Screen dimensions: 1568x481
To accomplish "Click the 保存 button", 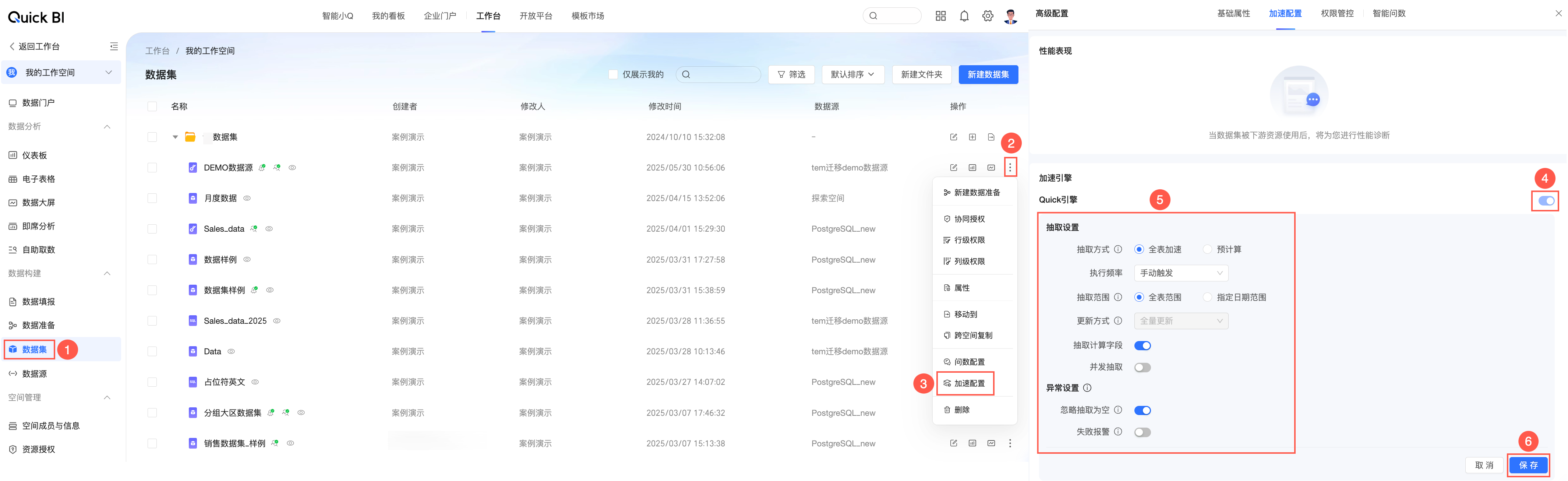I will tap(1528, 465).
